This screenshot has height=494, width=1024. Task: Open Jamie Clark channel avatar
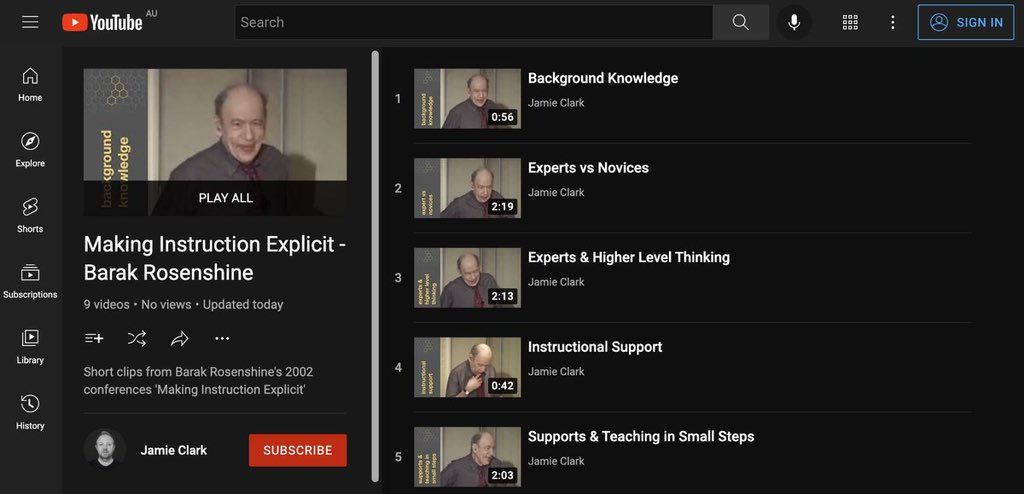104,449
